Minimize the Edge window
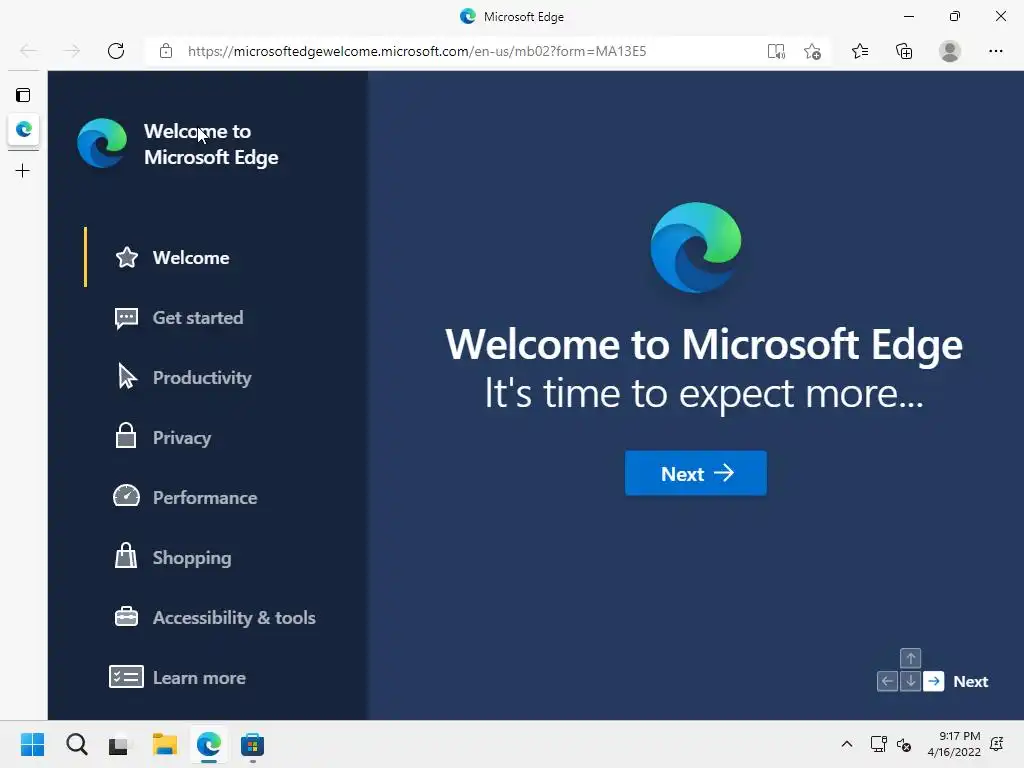This screenshot has width=1024, height=768. tap(908, 16)
